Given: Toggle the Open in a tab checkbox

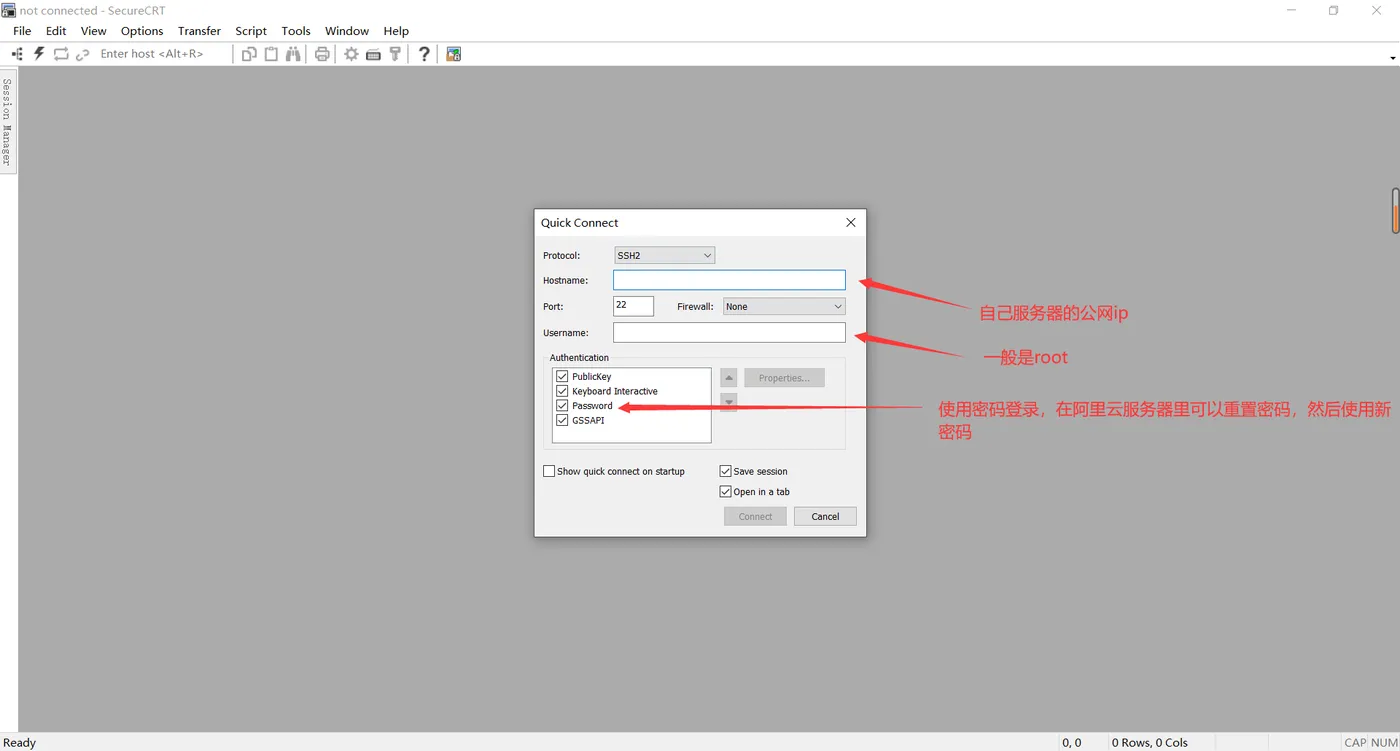Looking at the screenshot, I should pos(726,492).
